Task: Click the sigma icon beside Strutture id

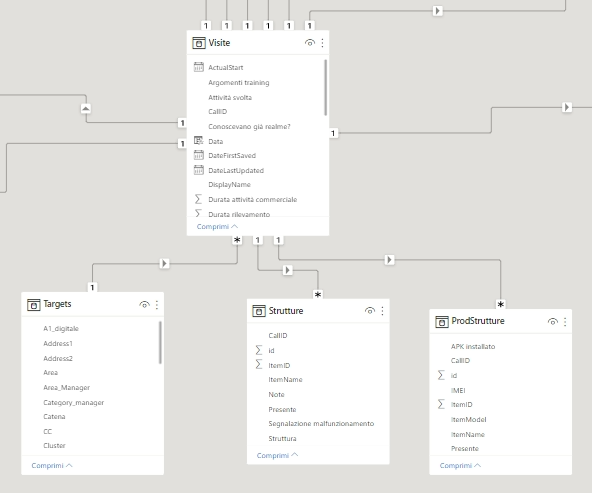Action: click(259, 350)
